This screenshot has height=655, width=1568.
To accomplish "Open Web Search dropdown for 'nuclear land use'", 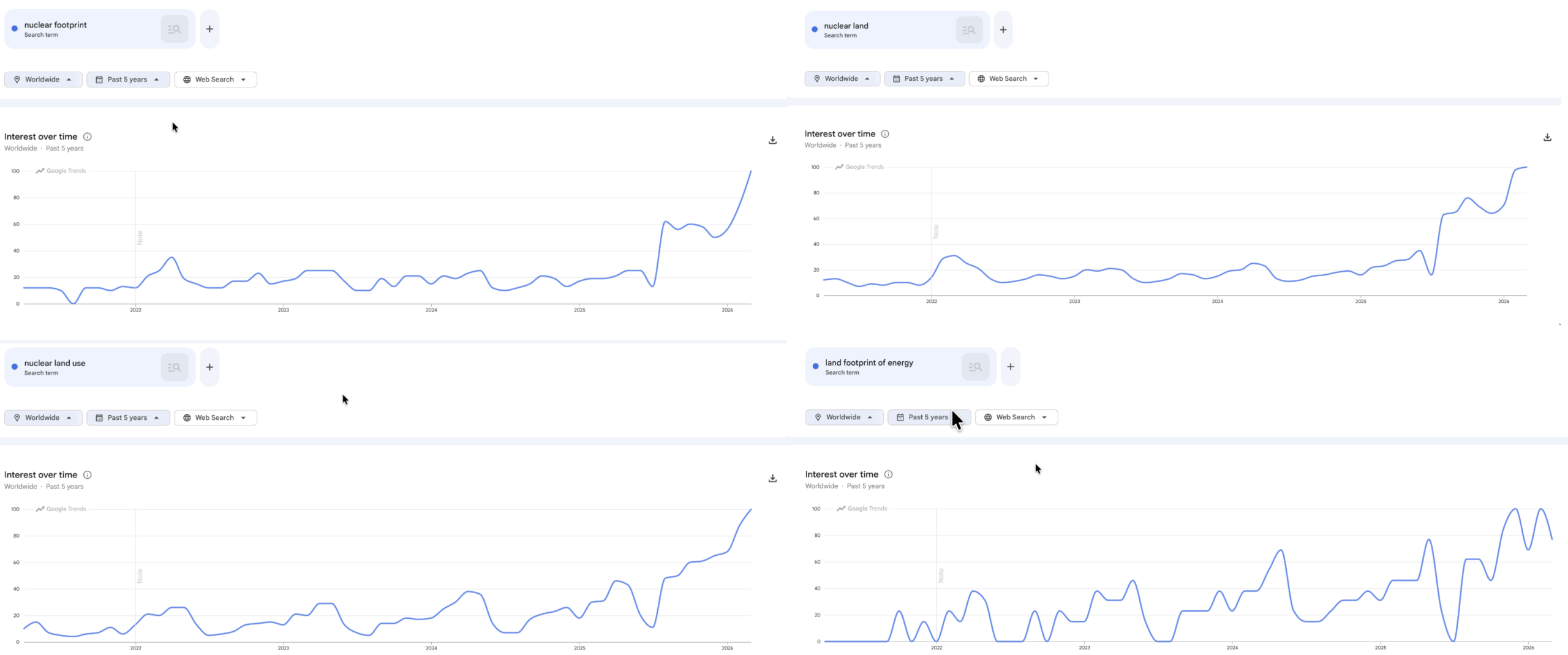I will [x=215, y=418].
